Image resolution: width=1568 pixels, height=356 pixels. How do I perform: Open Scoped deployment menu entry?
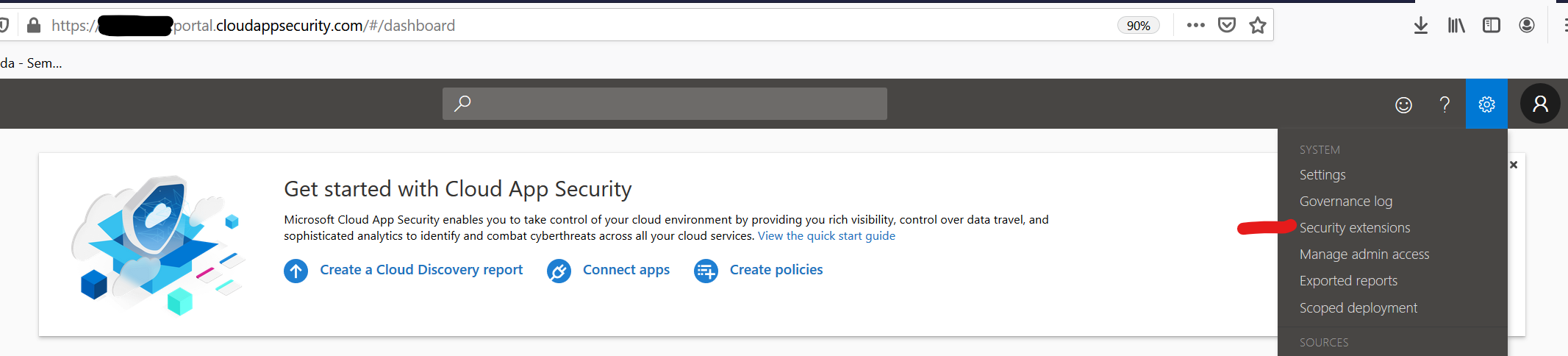[1358, 308]
